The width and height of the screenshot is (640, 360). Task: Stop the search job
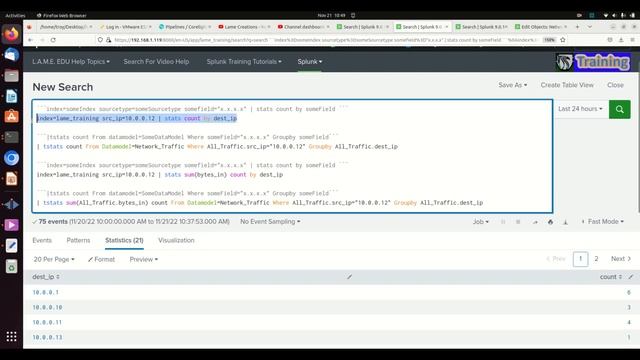(x=518, y=222)
